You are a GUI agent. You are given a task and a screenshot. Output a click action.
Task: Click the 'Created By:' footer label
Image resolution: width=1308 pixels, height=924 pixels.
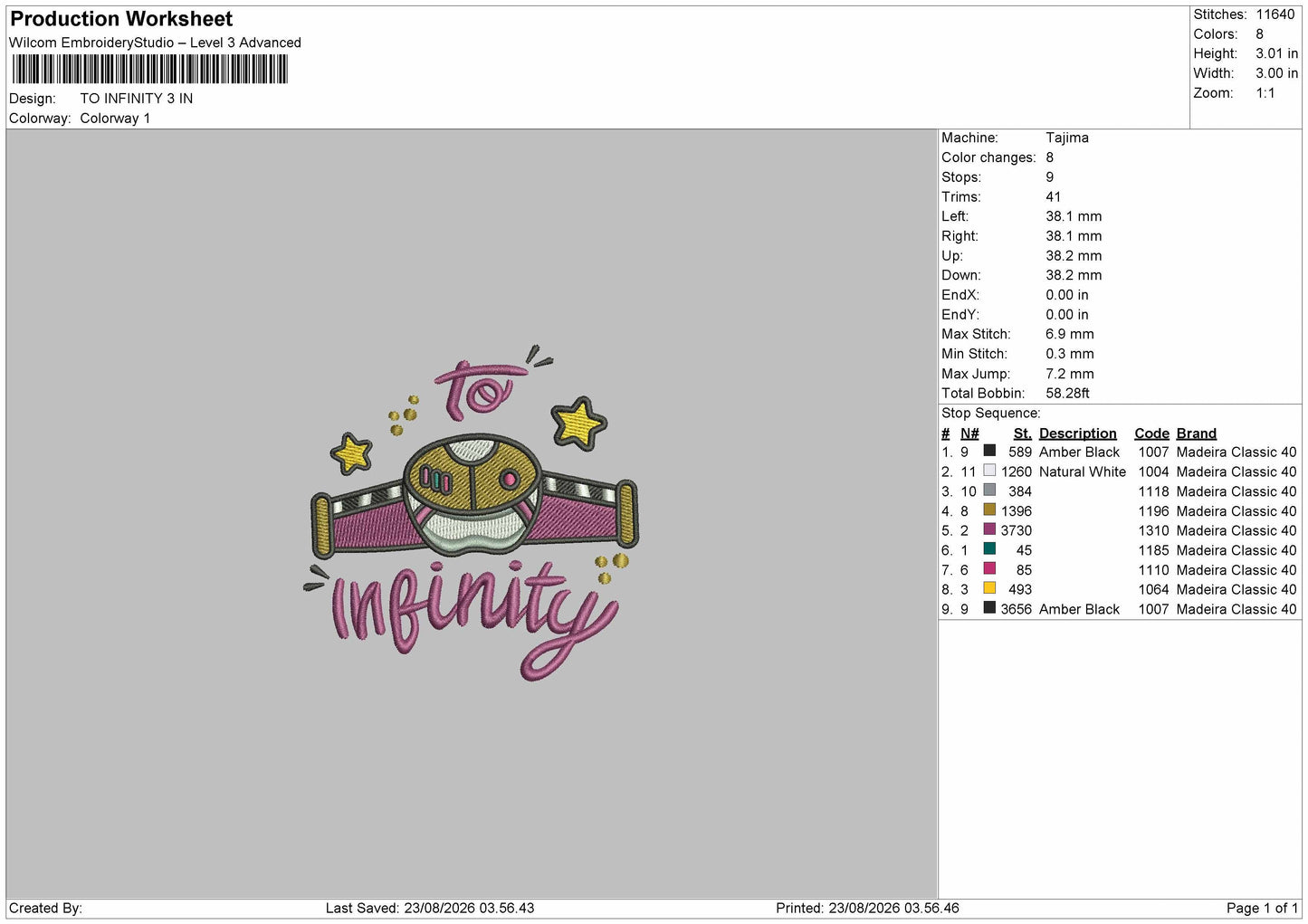point(45,908)
